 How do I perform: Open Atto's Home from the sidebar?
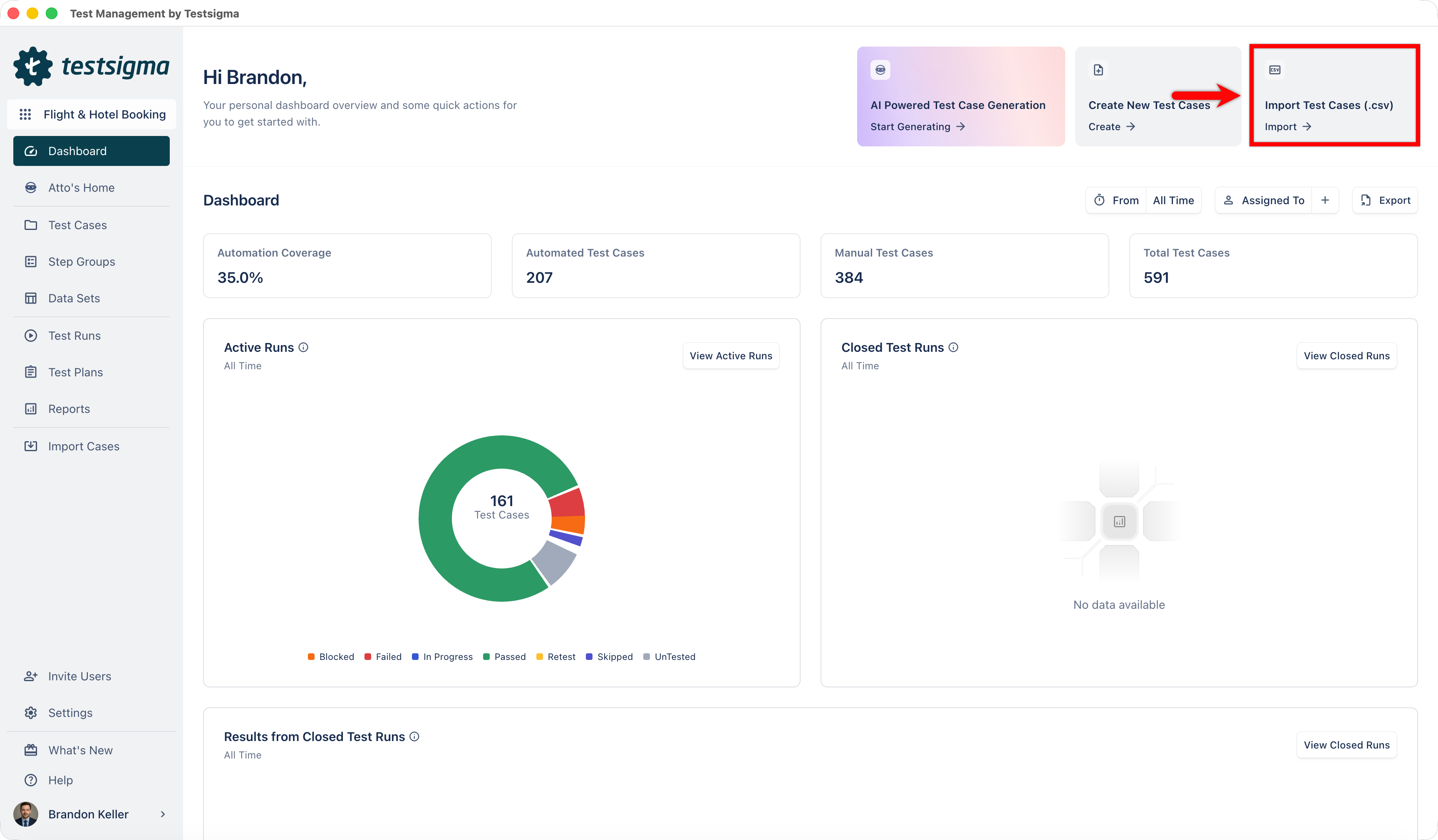[x=30, y=187]
